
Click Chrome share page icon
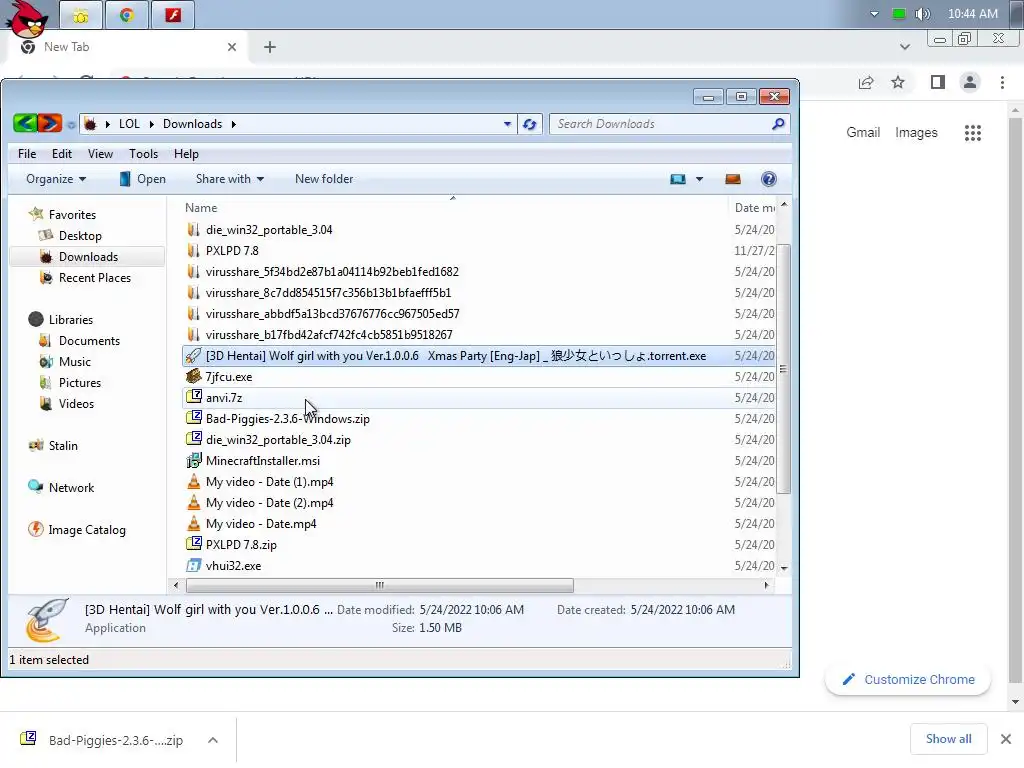coord(866,82)
